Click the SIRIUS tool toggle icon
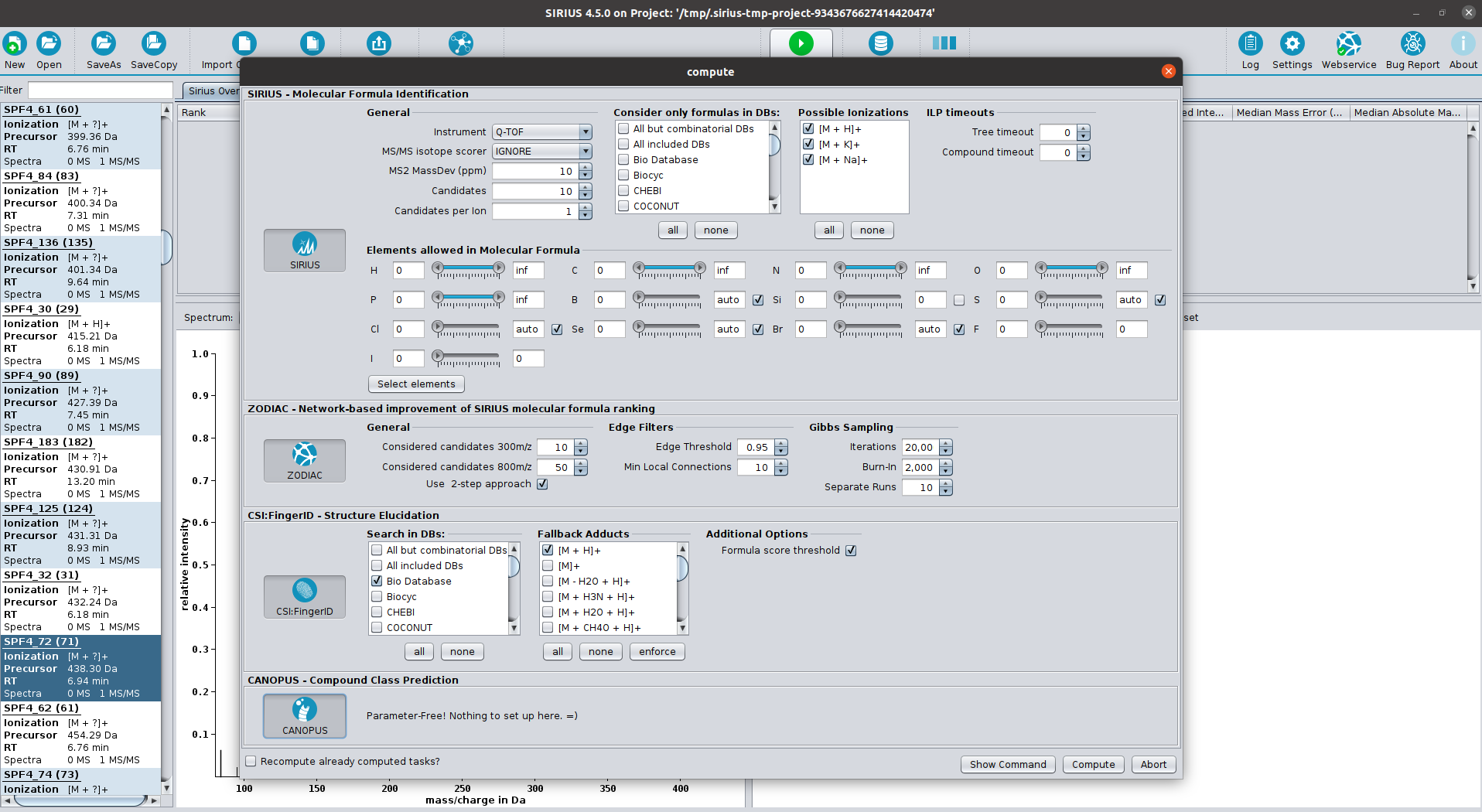Image resolution: width=1482 pixels, height=812 pixels. 305,251
